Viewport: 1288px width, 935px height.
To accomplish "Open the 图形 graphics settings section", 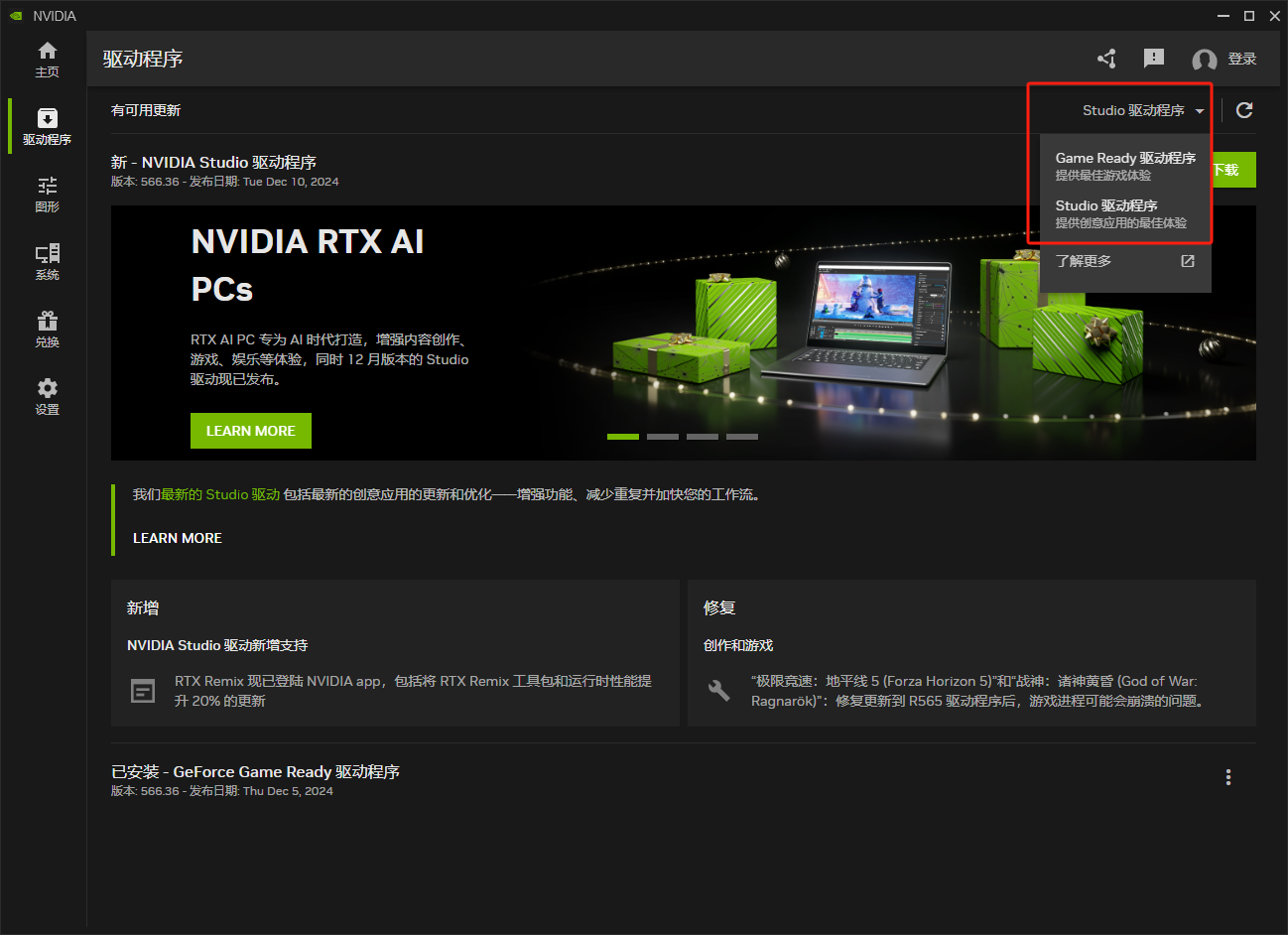I will coord(47,195).
